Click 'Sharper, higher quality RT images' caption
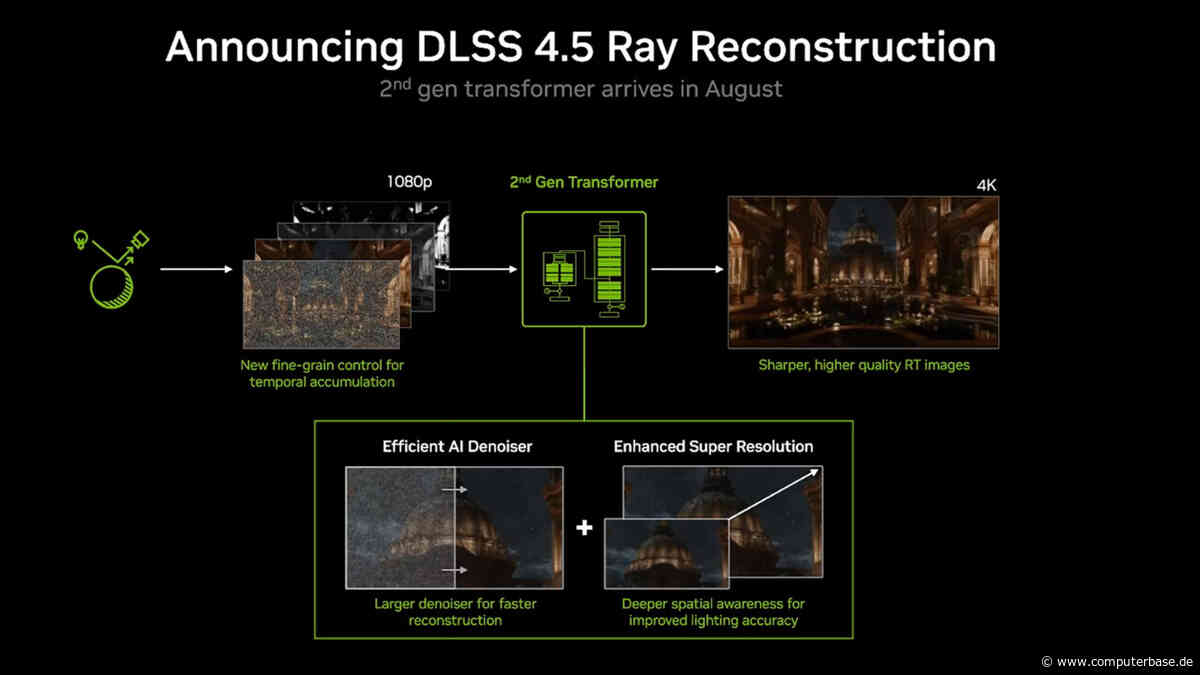The height and width of the screenshot is (675, 1200). 863,365
